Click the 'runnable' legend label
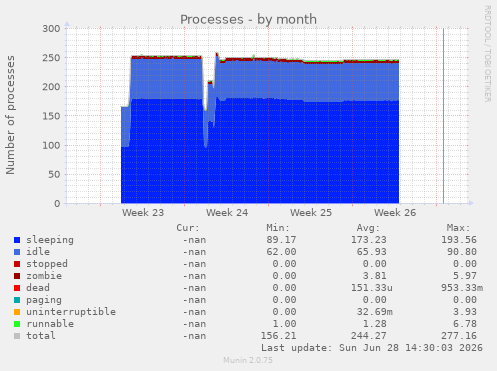This screenshot has width=497, height=371. [x=50, y=324]
